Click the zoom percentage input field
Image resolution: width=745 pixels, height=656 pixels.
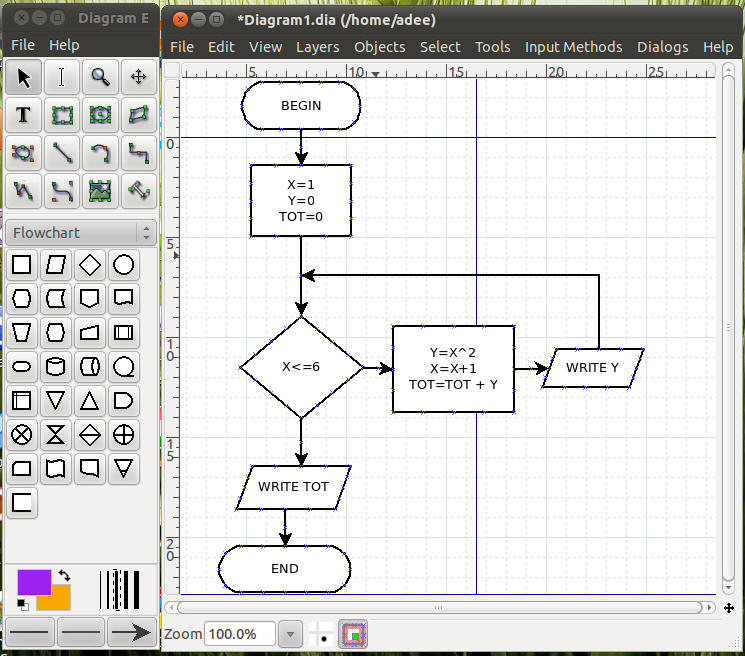pyautogui.click(x=240, y=634)
